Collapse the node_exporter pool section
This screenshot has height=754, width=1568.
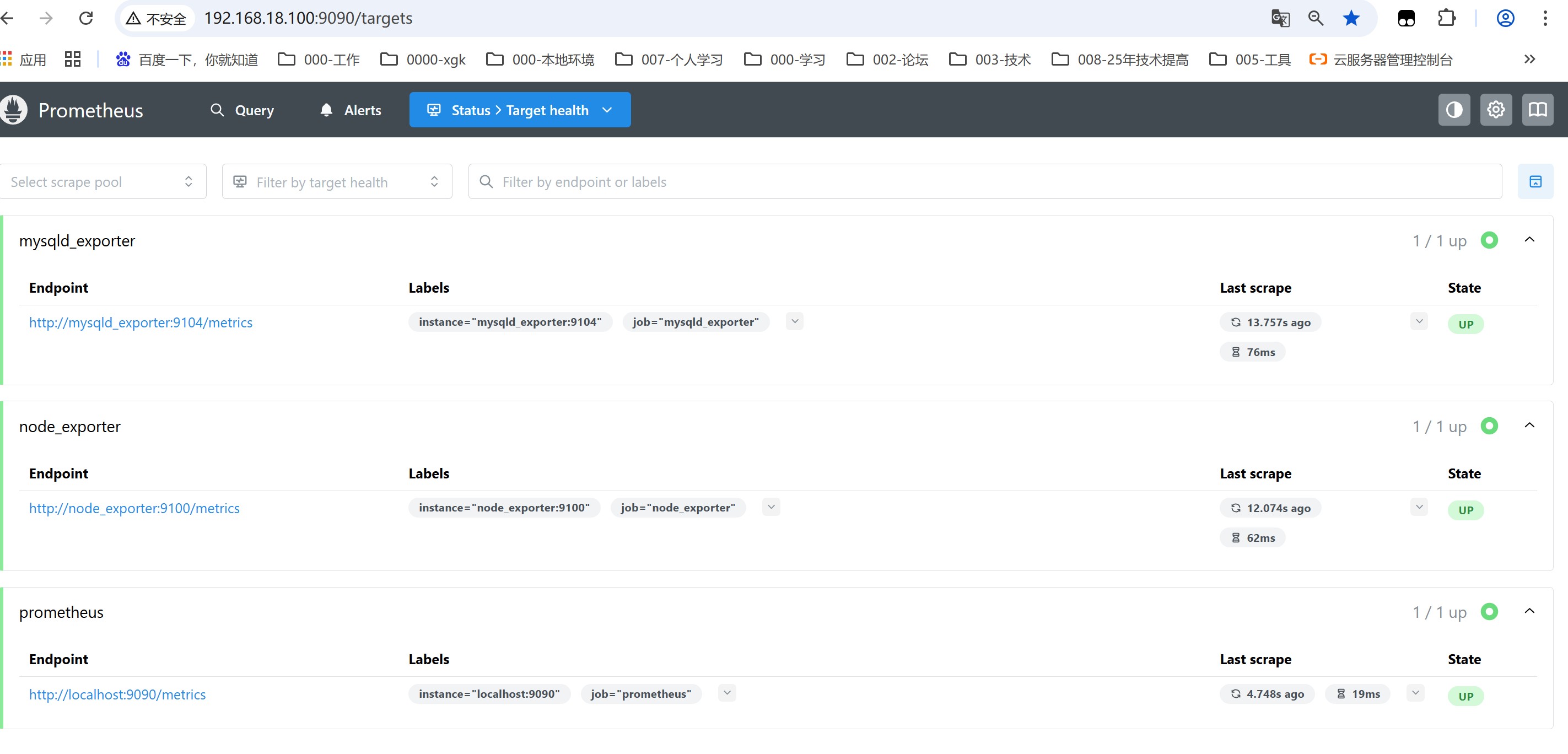pyautogui.click(x=1529, y=426)
